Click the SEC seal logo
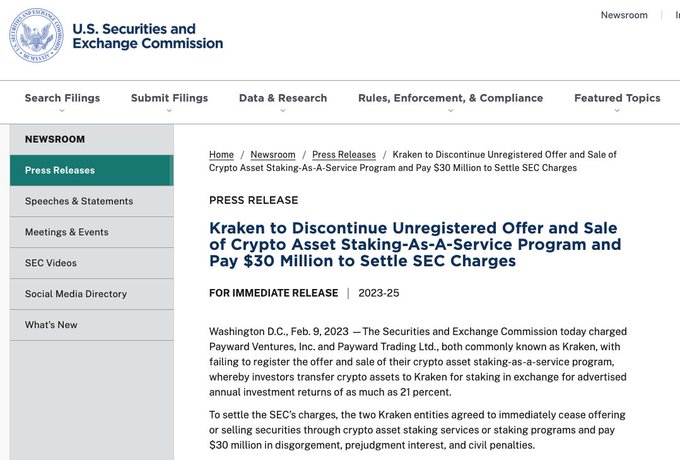Image resolution: width=680 pixels, height=460 pixels. tap(37, 37)
